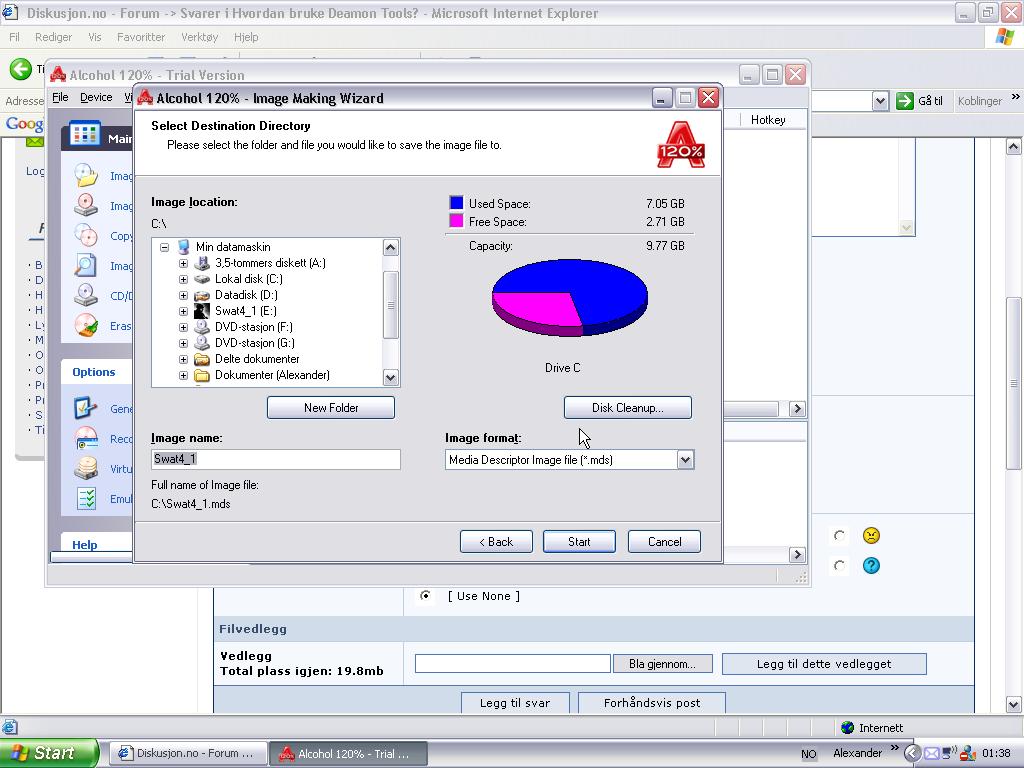Viewport: 1024px width, 768px height.
Task: Open the Rediger menu in Internet Explorer
Action: [x=54, y=37]
